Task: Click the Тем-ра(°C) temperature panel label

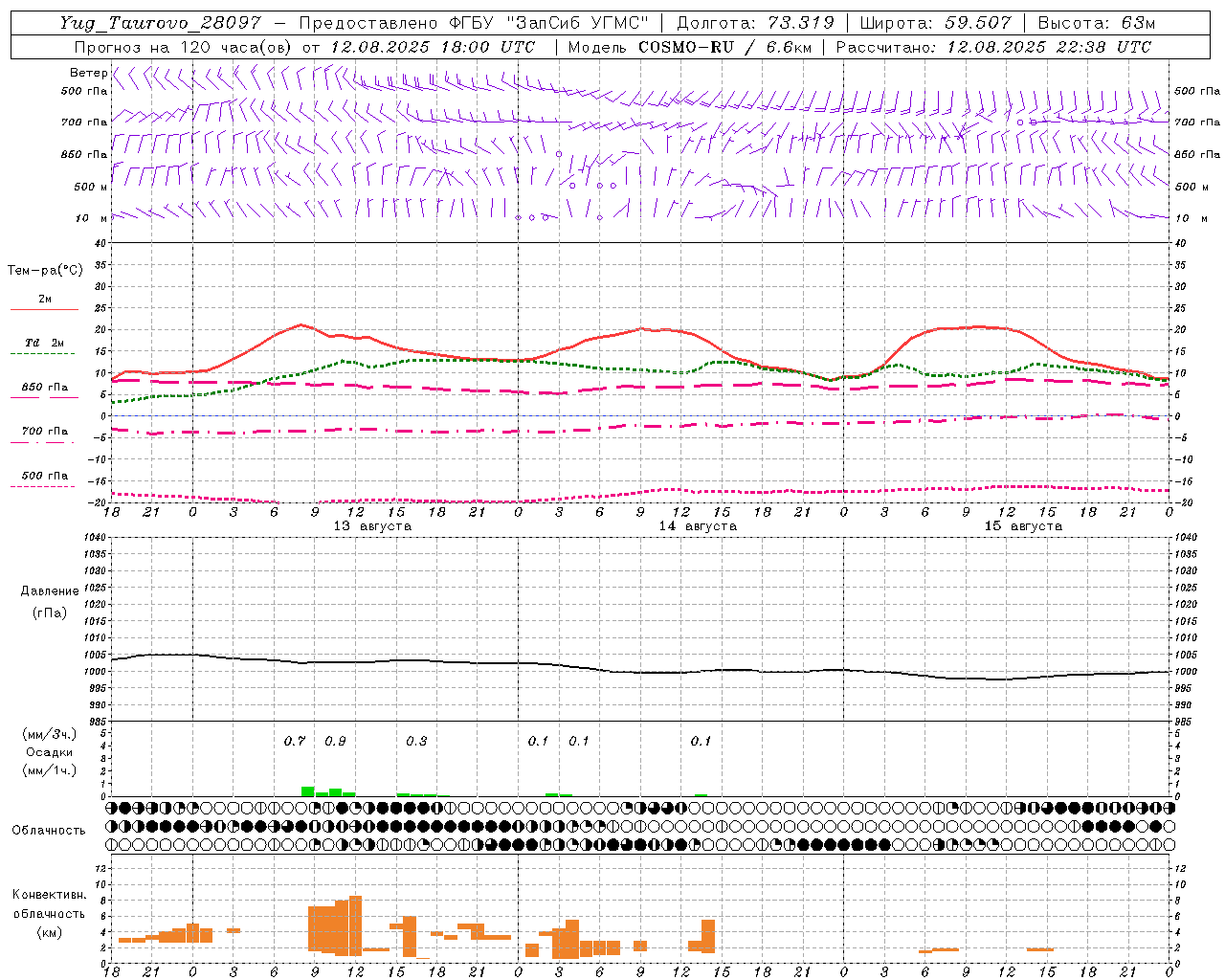Action: tap(45, 271)
